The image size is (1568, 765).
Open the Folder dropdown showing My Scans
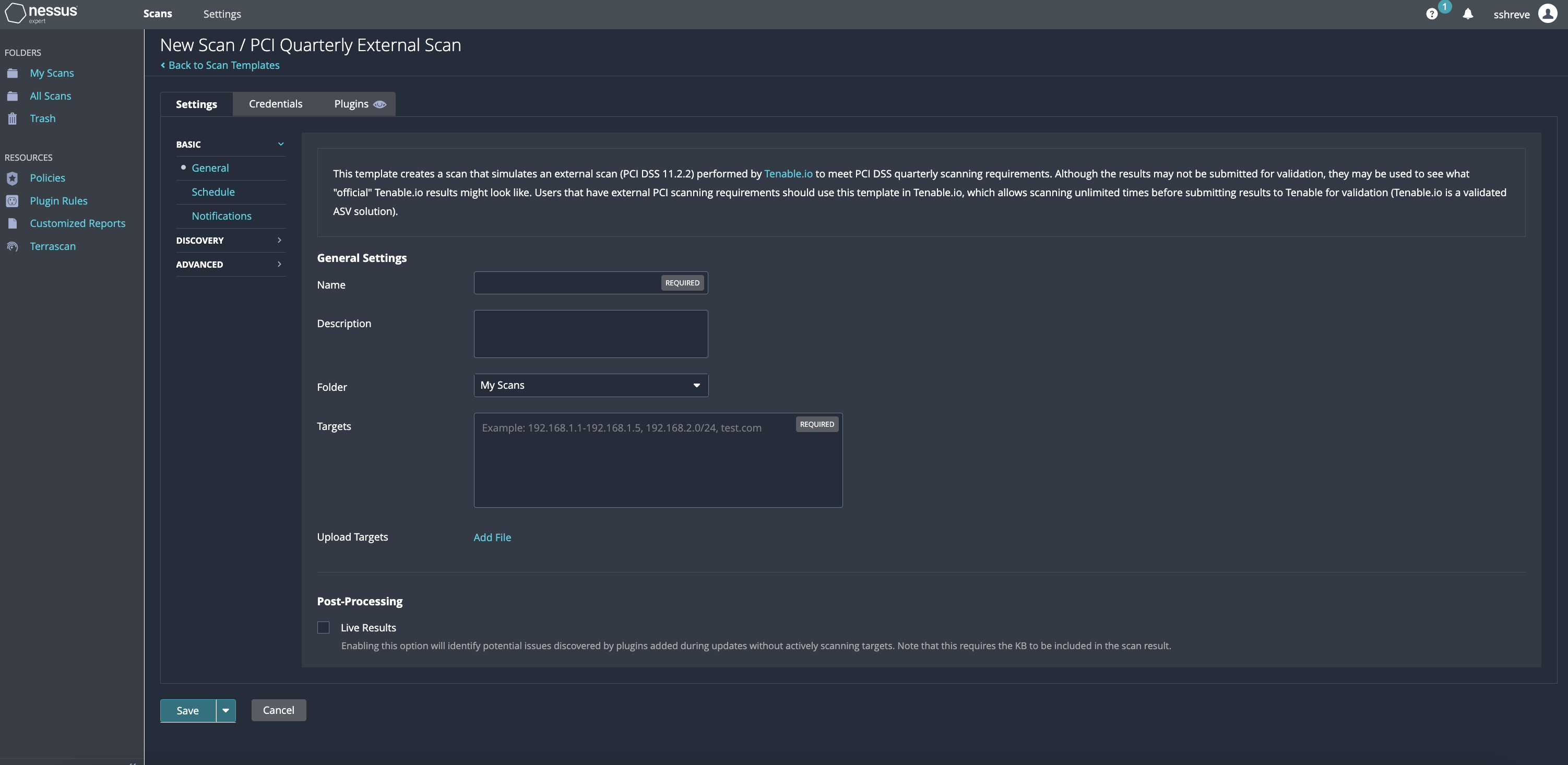(x=590, y=385)
